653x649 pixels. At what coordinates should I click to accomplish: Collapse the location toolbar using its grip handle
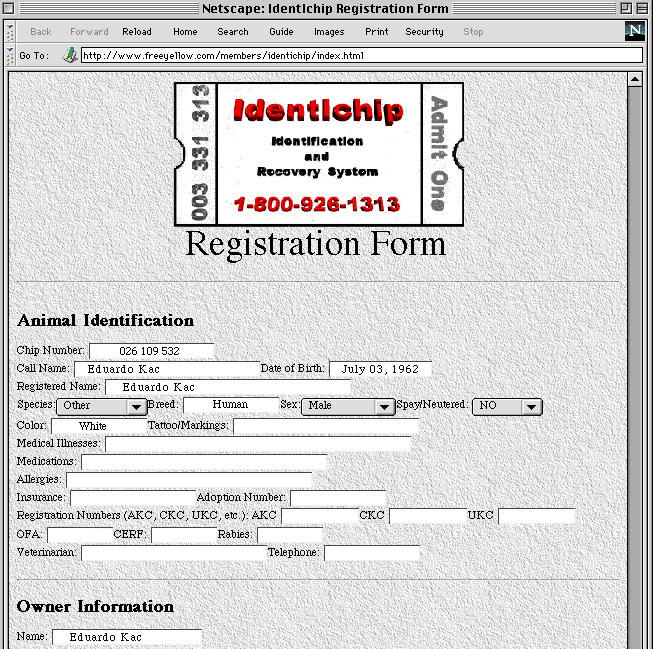point(10,55)
